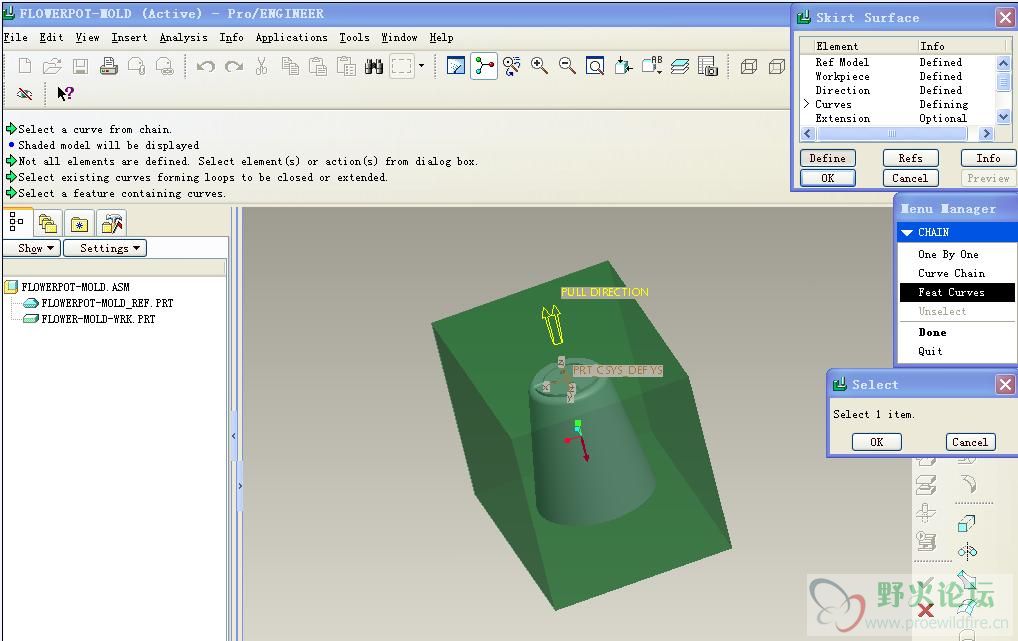
Task: Select the Curves element row
Action: coord(896,105)
